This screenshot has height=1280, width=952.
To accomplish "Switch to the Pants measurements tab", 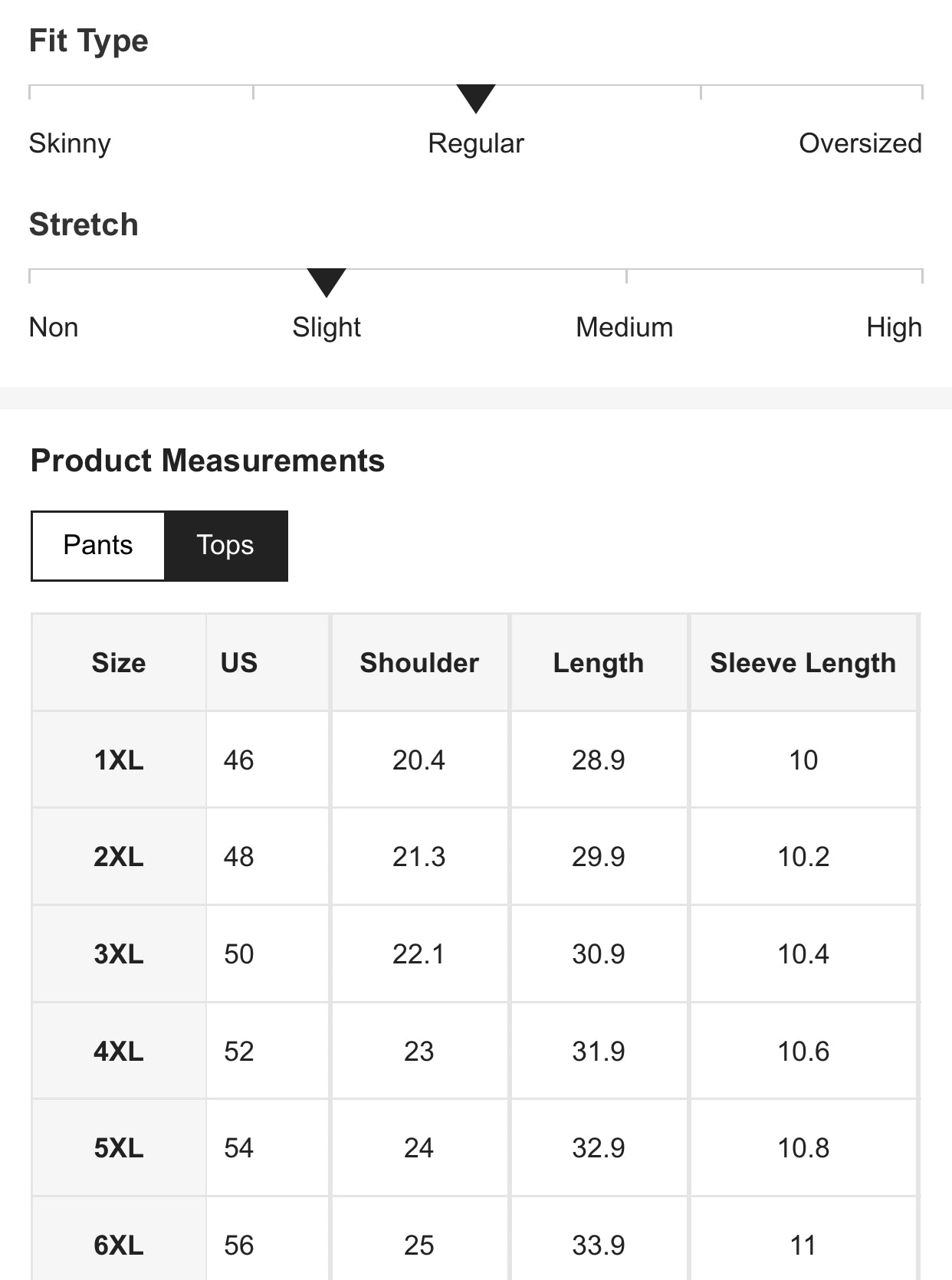I will coord(98,545).
